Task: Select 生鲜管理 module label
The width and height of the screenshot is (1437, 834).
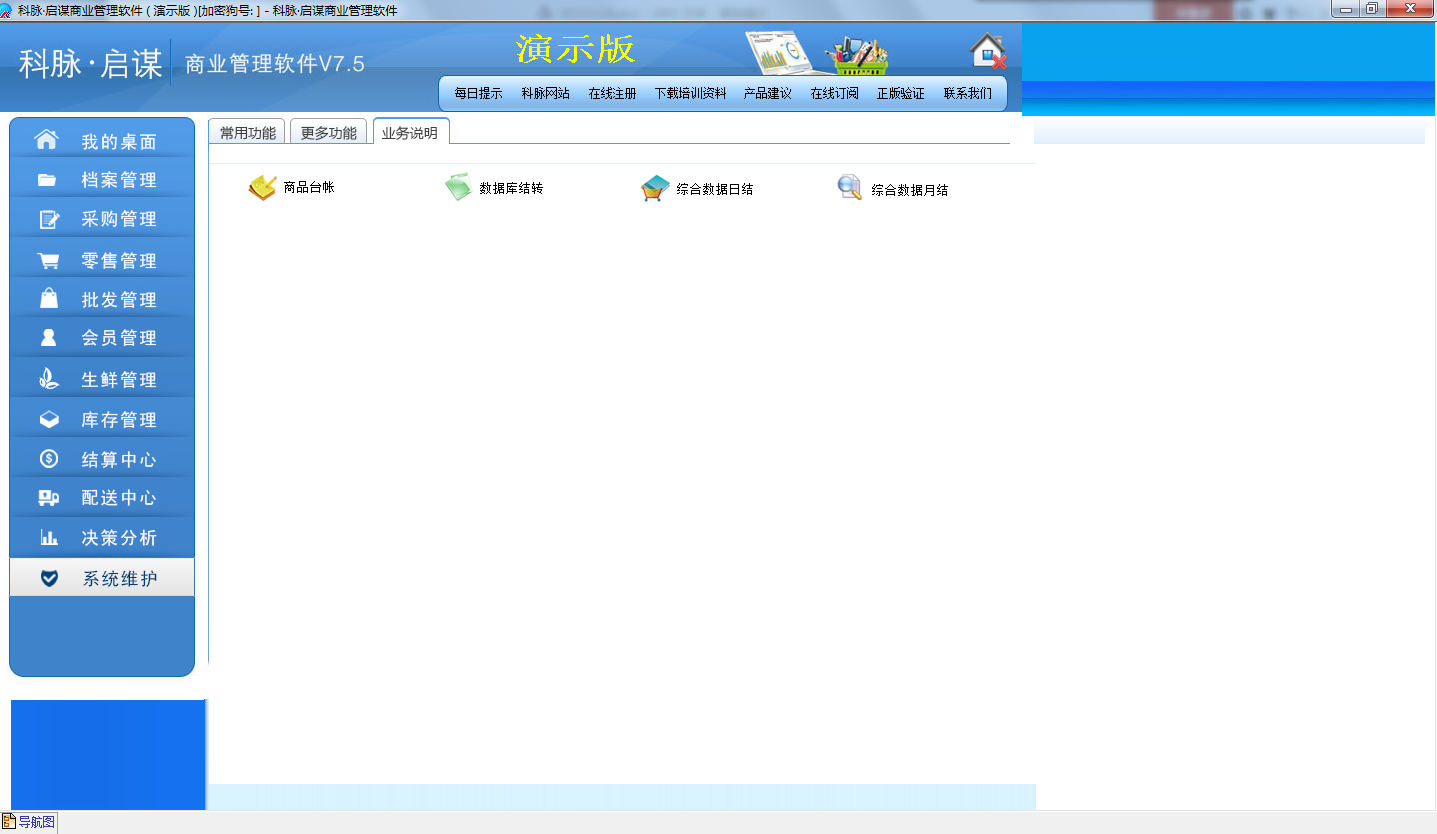Action: 119,380
